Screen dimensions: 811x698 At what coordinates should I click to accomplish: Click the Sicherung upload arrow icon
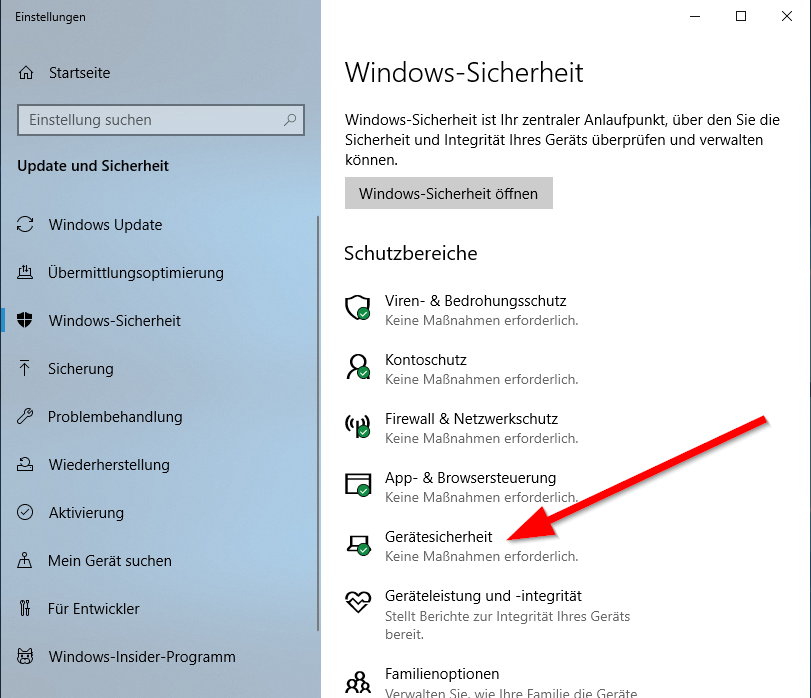[24, 368]
